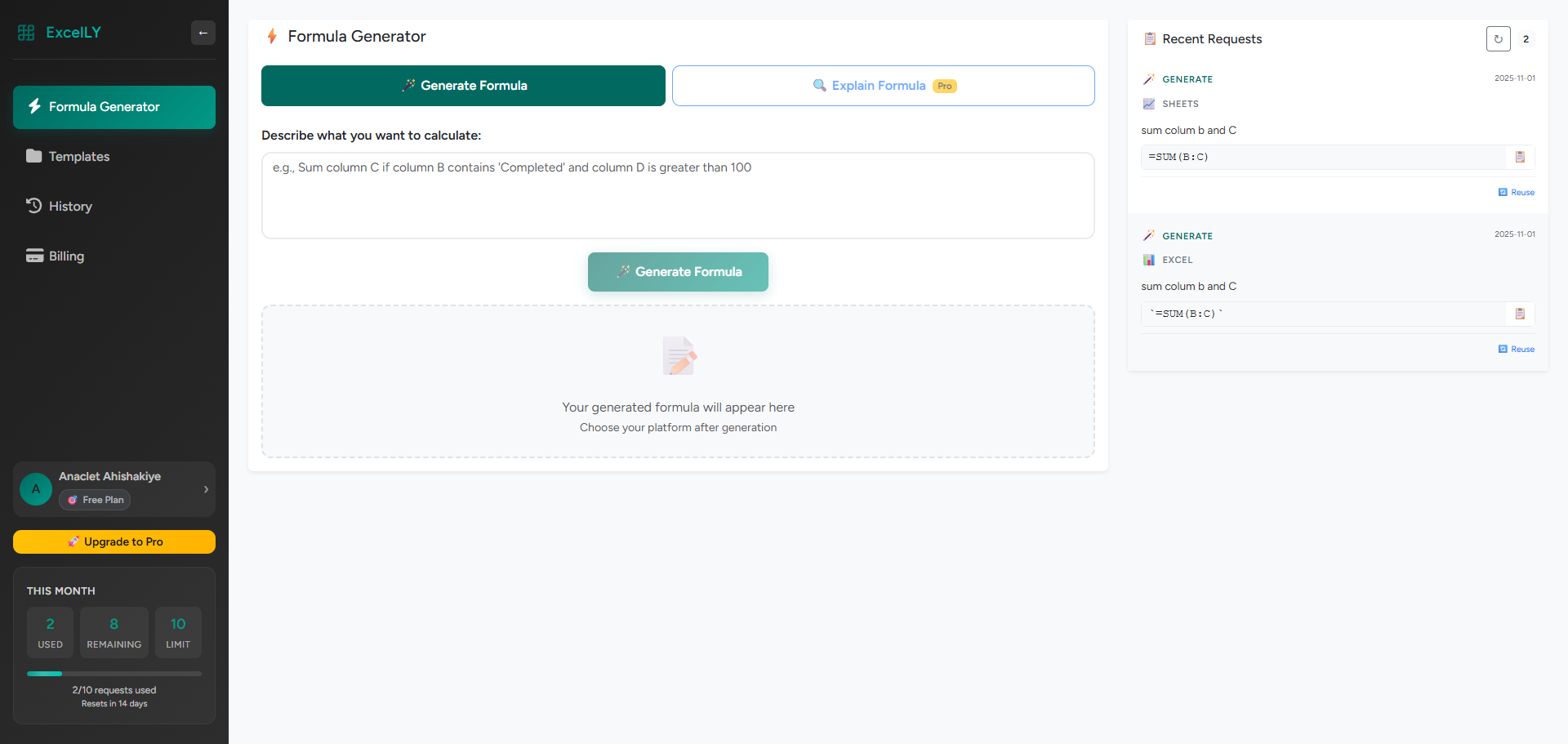
Task: Click the clipboard icon beside =SUM(B:C)
Action: (1520, 157)
